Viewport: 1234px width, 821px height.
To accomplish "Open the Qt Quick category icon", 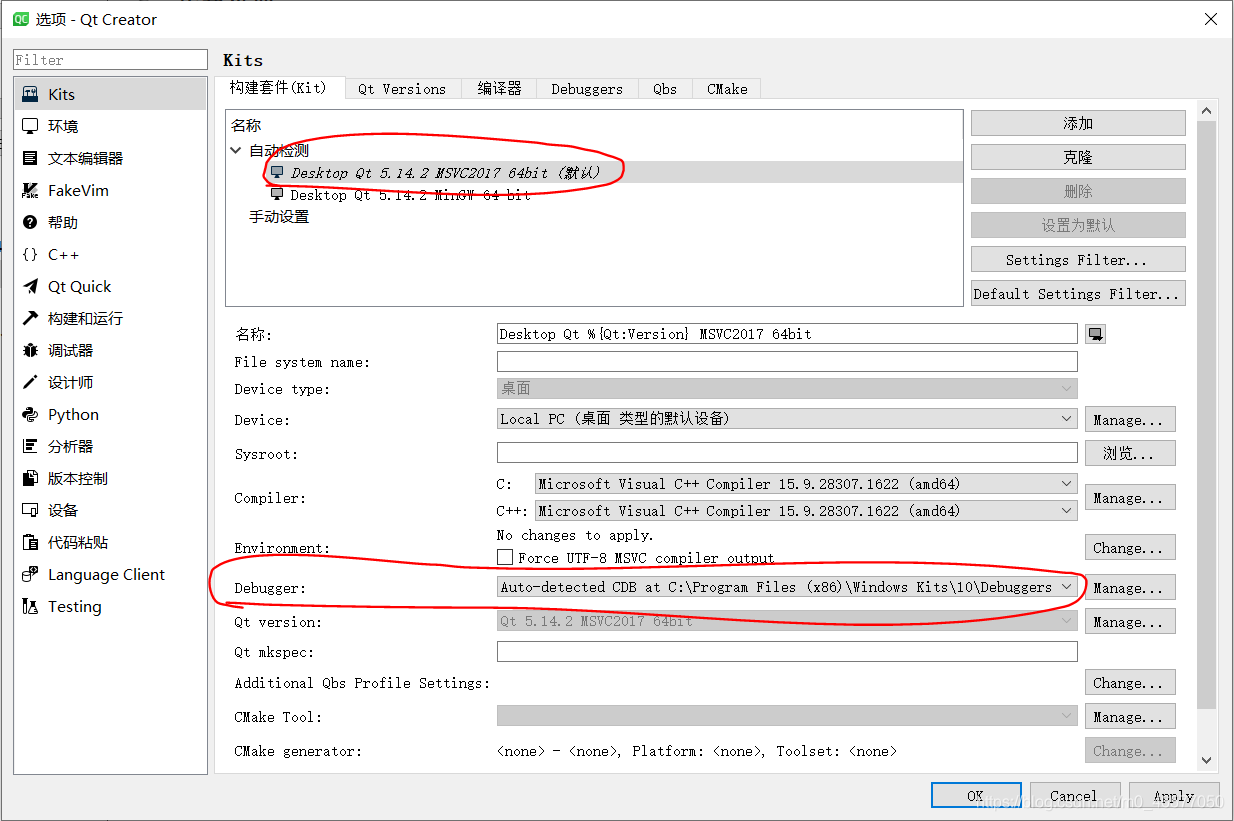I will [30, 286].
